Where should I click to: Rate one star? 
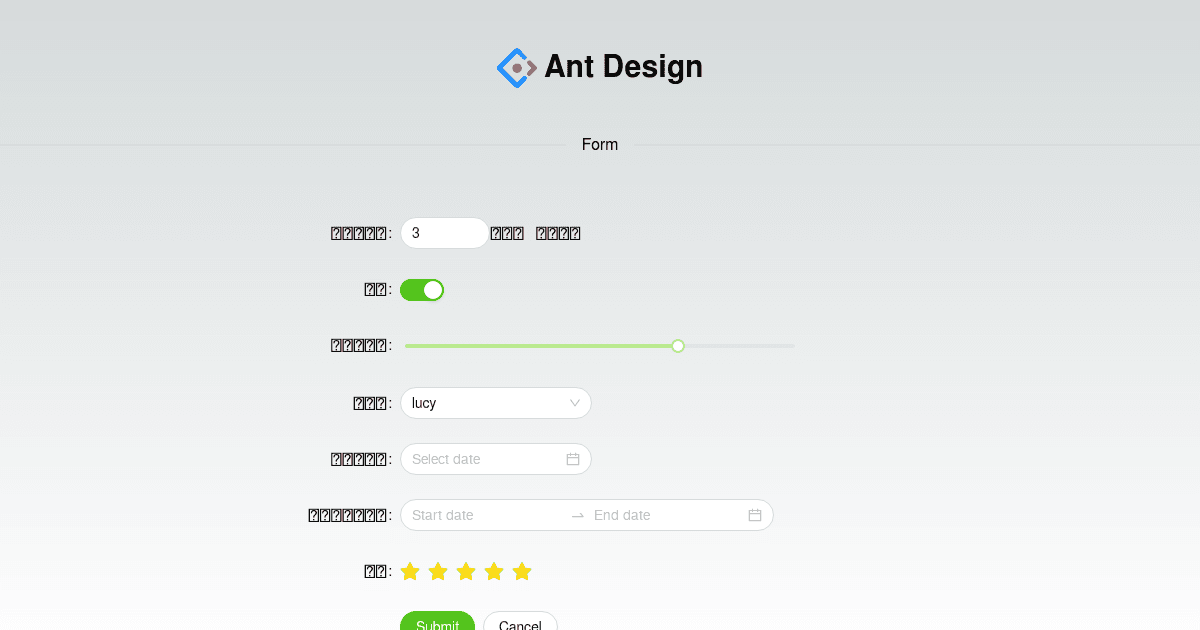(x=410, y=571)
